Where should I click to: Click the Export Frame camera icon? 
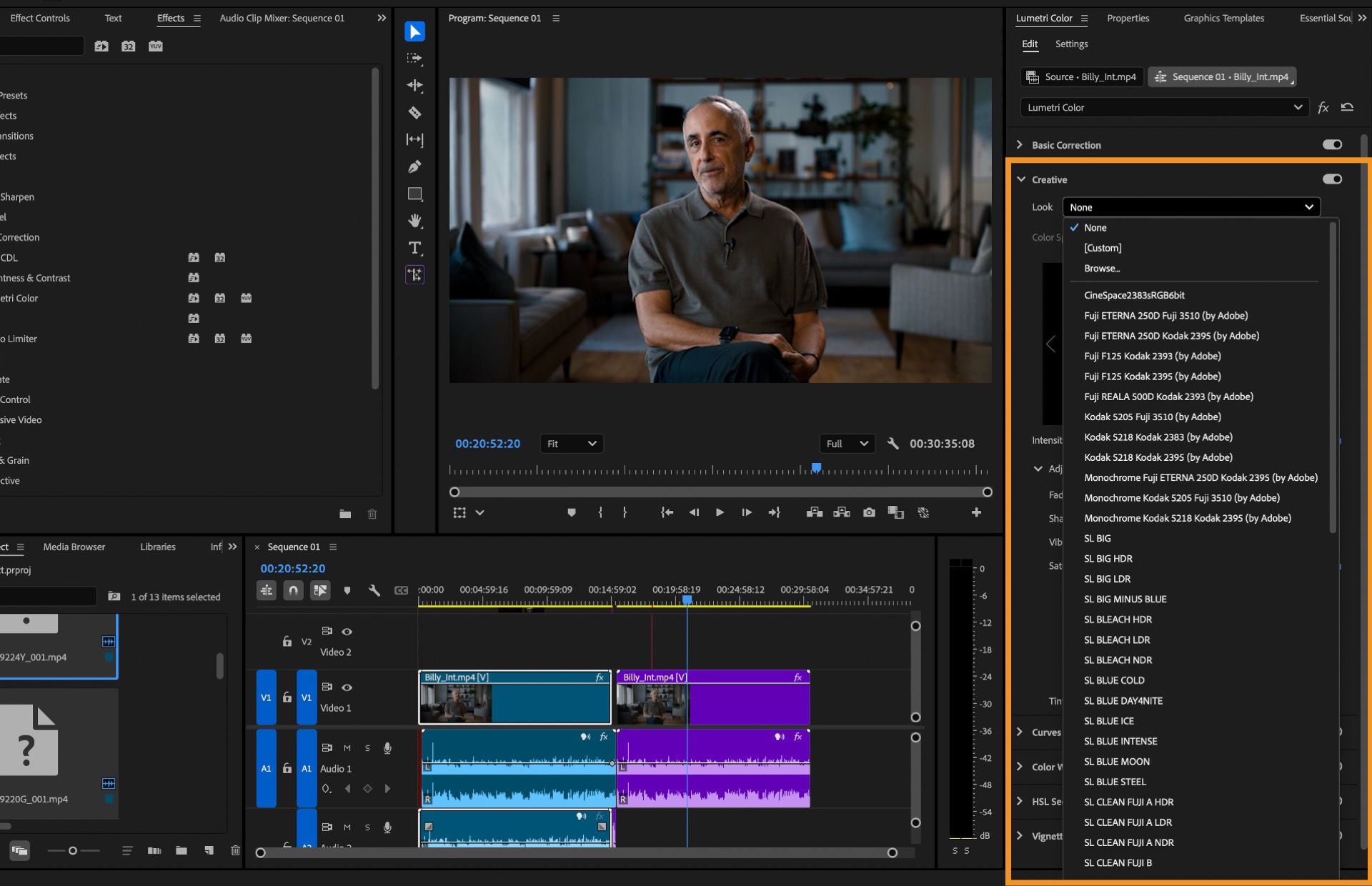coord(869,512)
